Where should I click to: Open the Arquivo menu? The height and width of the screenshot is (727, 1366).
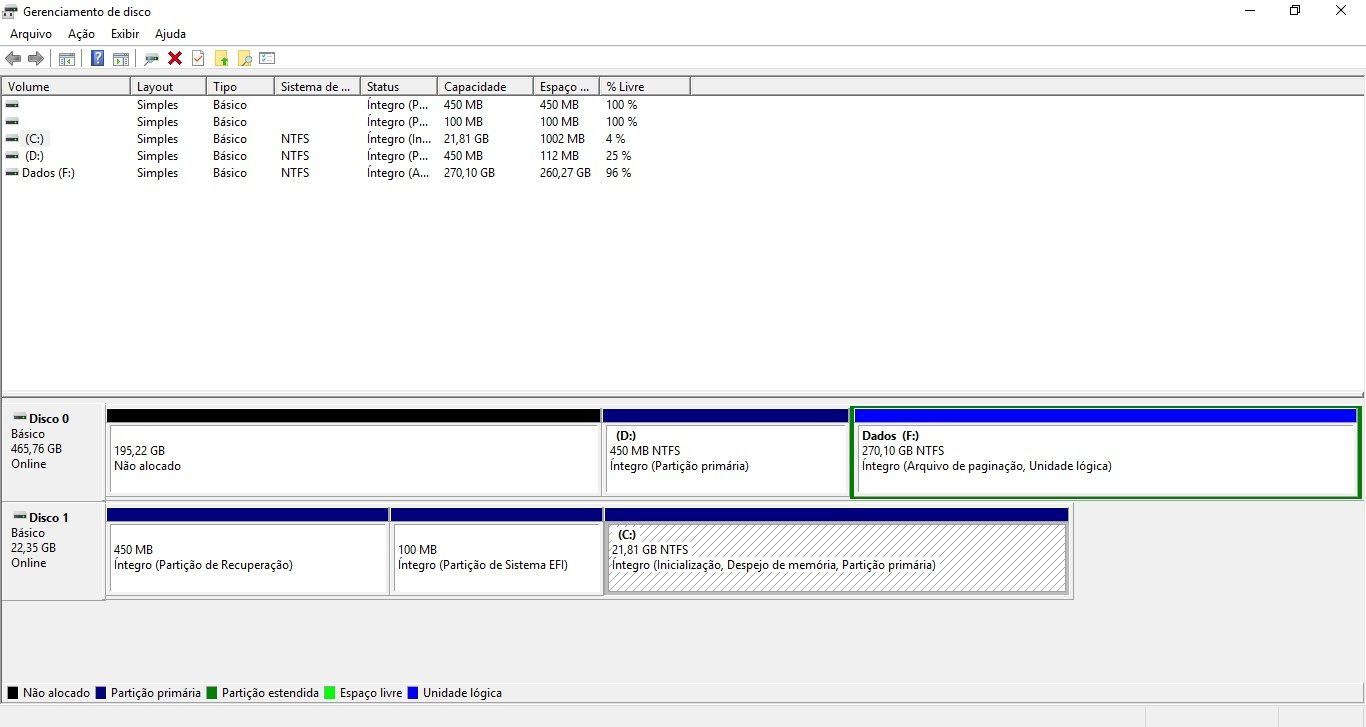[31, 34]
